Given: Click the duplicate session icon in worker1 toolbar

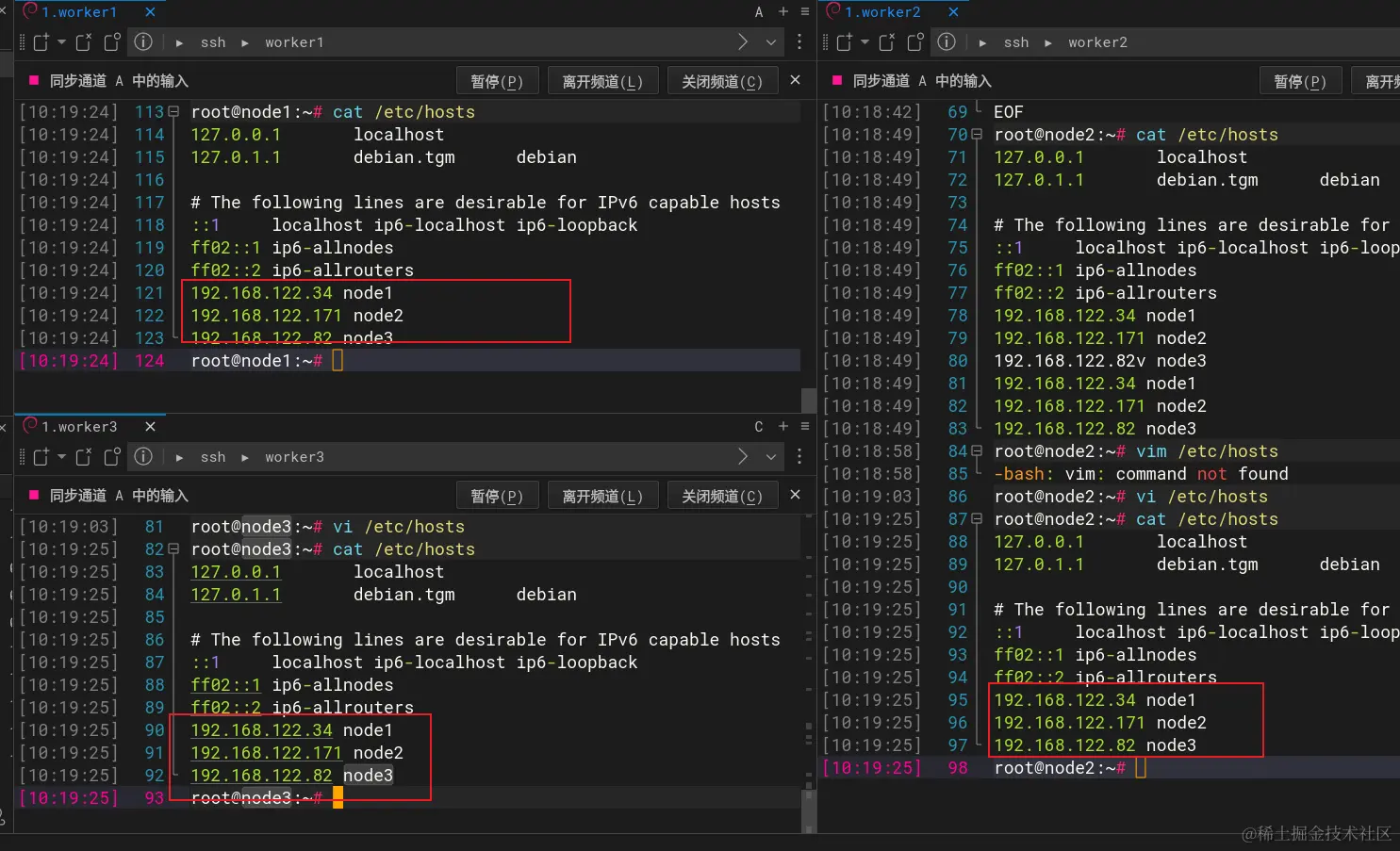Looking at the screenshot, I should click(x=84, y=42).
